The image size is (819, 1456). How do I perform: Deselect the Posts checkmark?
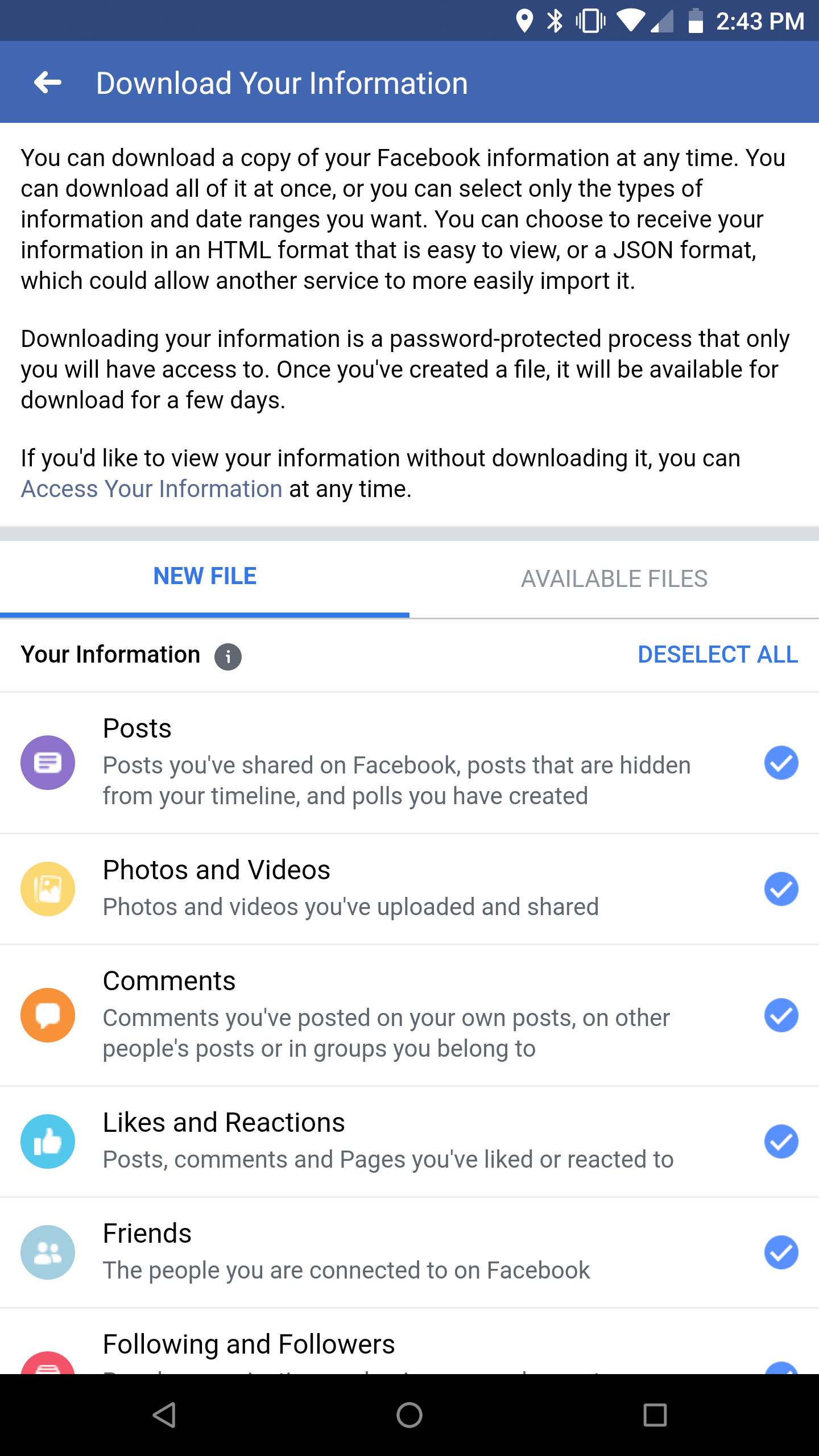point(781,763)
